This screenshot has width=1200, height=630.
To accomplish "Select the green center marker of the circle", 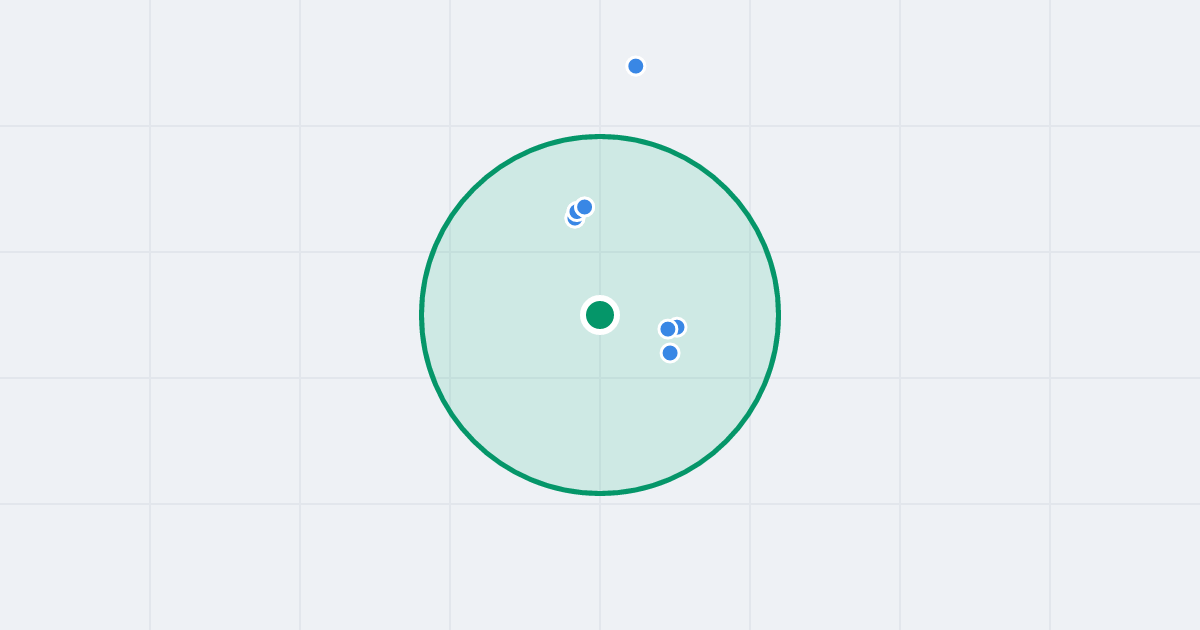I will point(600,315).
